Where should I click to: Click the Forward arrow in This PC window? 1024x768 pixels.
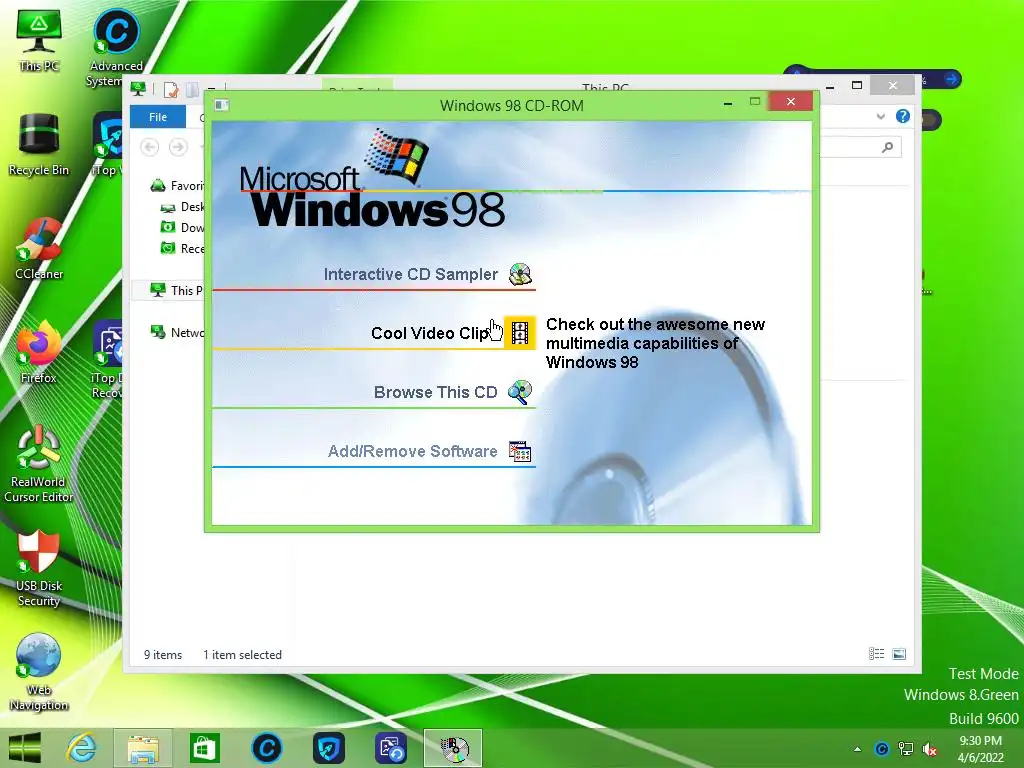178,147
